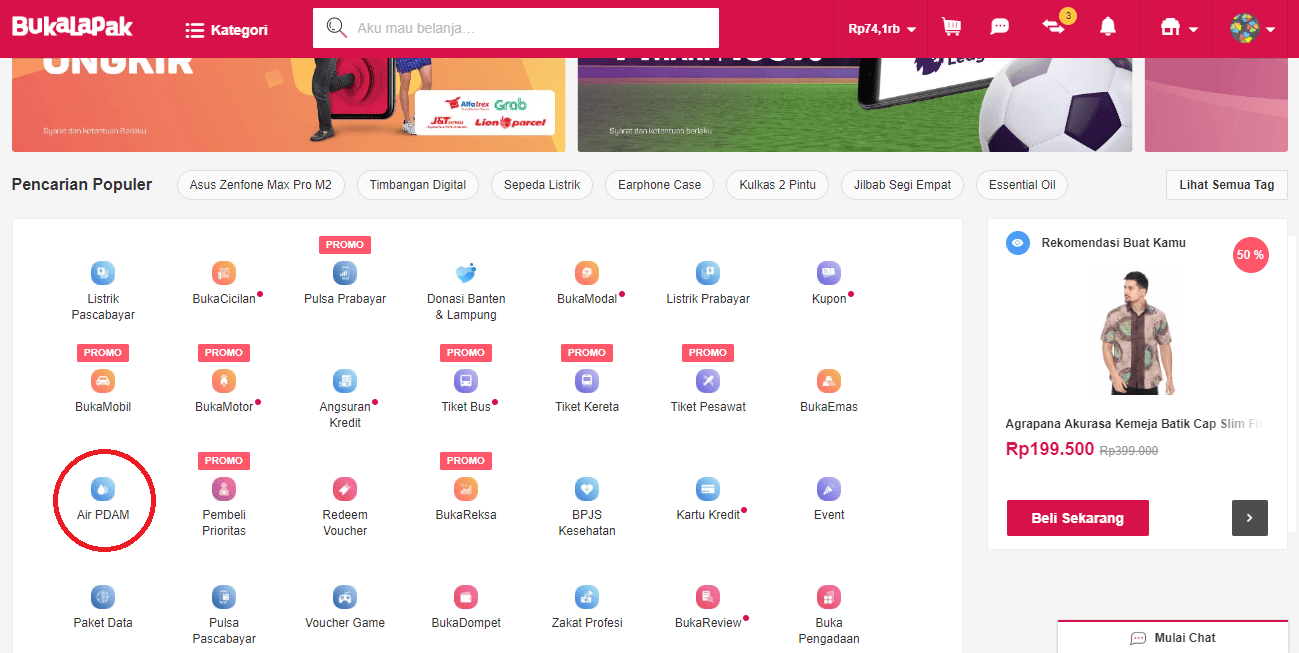The height and width of the screenshot is (653, 1299).
Task: Open the BukaEmas icon
Action: click(x=829, y=381)
